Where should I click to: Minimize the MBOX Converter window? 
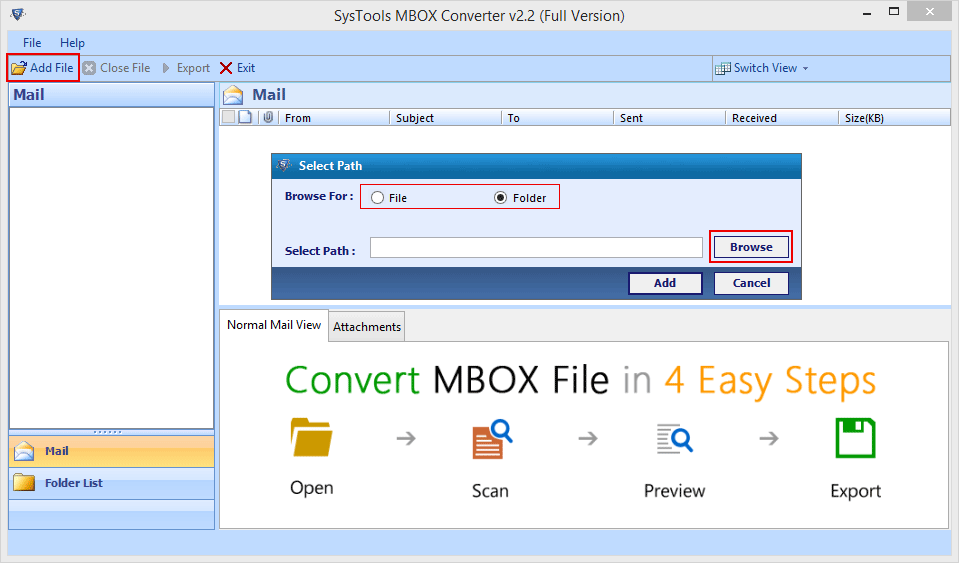(867, 13)
